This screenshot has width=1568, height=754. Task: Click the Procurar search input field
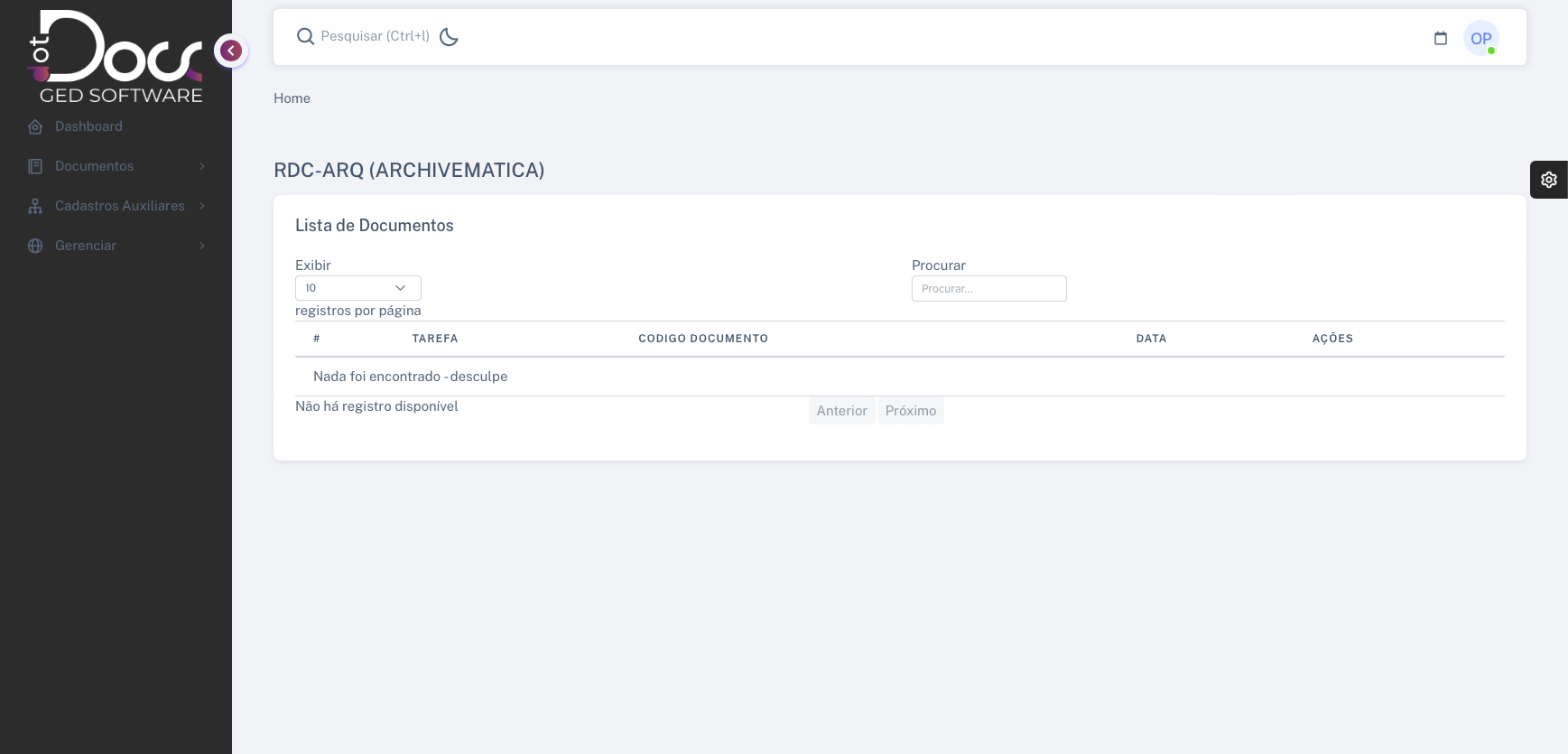tap(988, 289)
